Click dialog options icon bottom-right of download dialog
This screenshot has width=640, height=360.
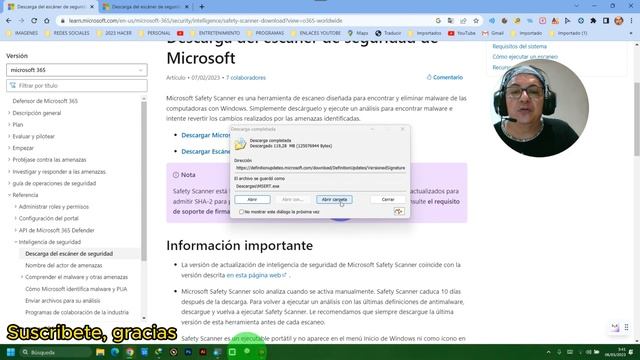point(399,211)
